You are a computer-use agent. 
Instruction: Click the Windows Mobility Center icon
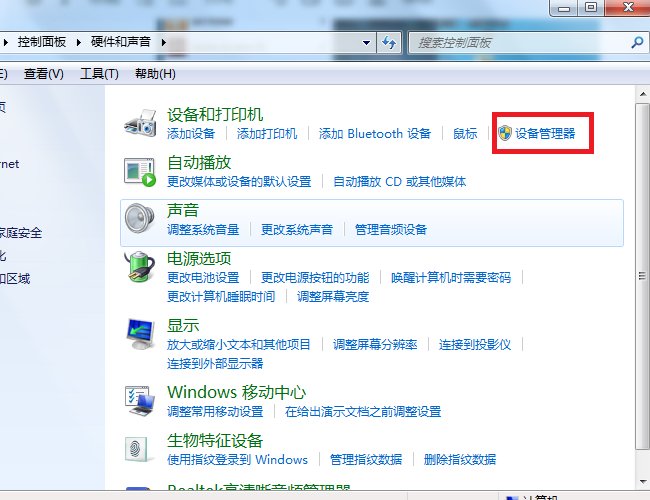click(140, 400)
